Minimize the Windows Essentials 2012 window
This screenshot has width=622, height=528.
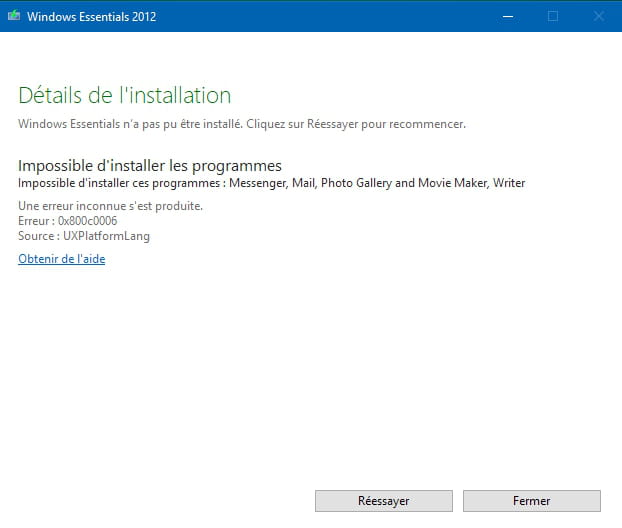pos(508,16)
